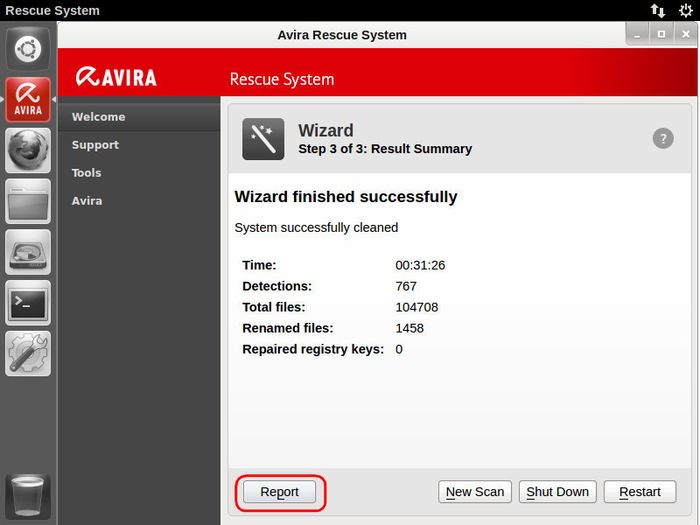This screenshot has width=700, height=525.
Task: Launch Firefox from the dock
Action: pos(28,150)
